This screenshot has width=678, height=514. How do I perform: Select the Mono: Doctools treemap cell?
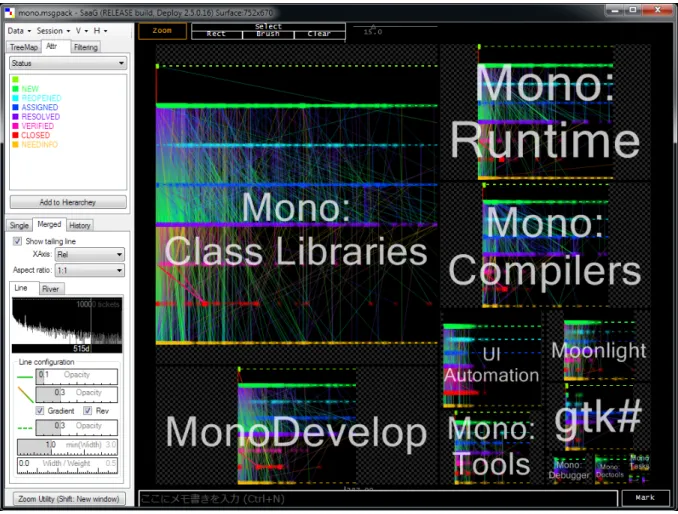(610, 469)
